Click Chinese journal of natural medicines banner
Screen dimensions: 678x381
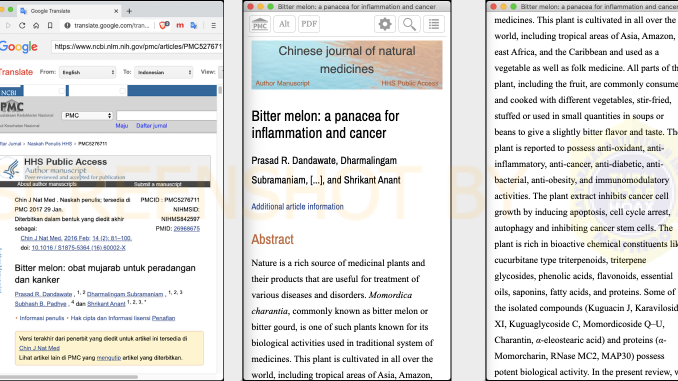[347, 65]
